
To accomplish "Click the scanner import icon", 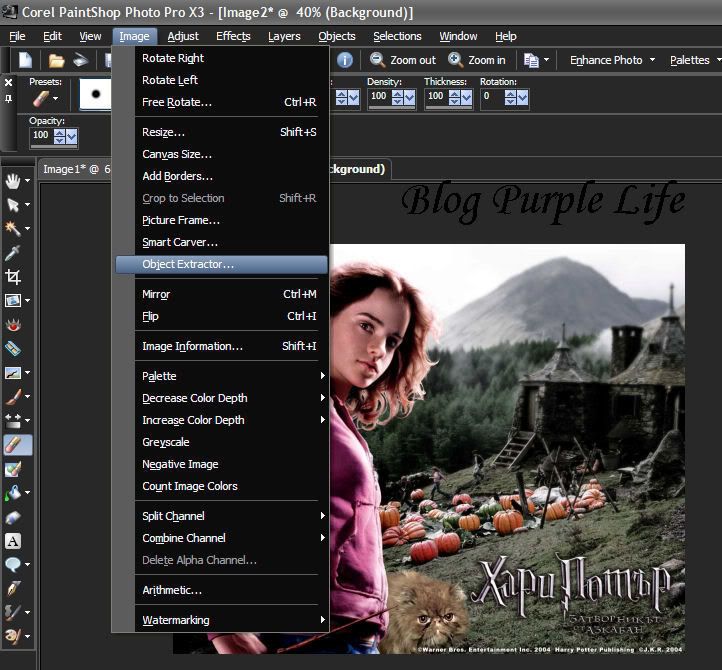I will [81, 60].
